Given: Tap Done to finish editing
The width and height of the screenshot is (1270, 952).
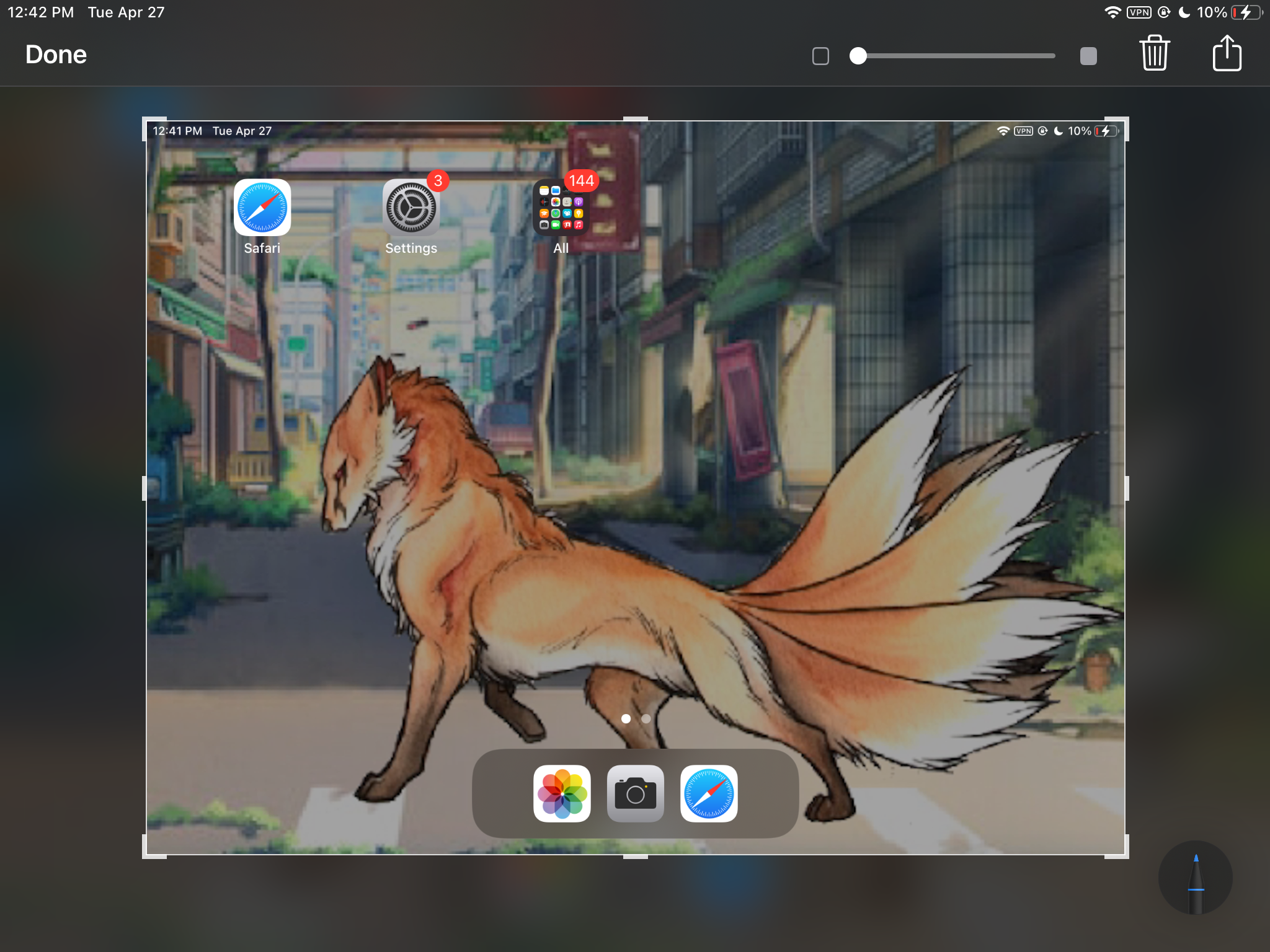Looking at the screenshot, I should pyautogui.click(x=56, y=55).
